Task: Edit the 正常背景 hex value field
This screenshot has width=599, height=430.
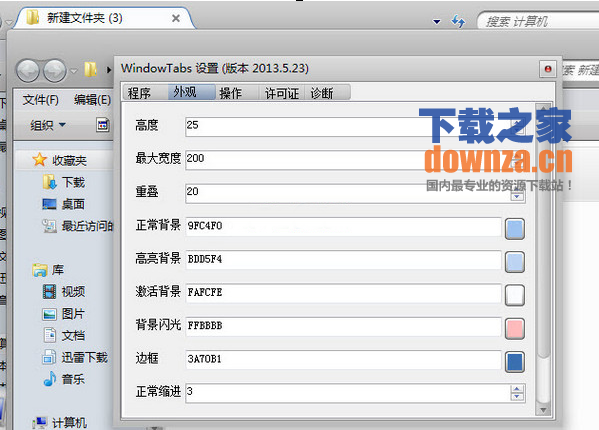Action: click(x=343, y=226)
